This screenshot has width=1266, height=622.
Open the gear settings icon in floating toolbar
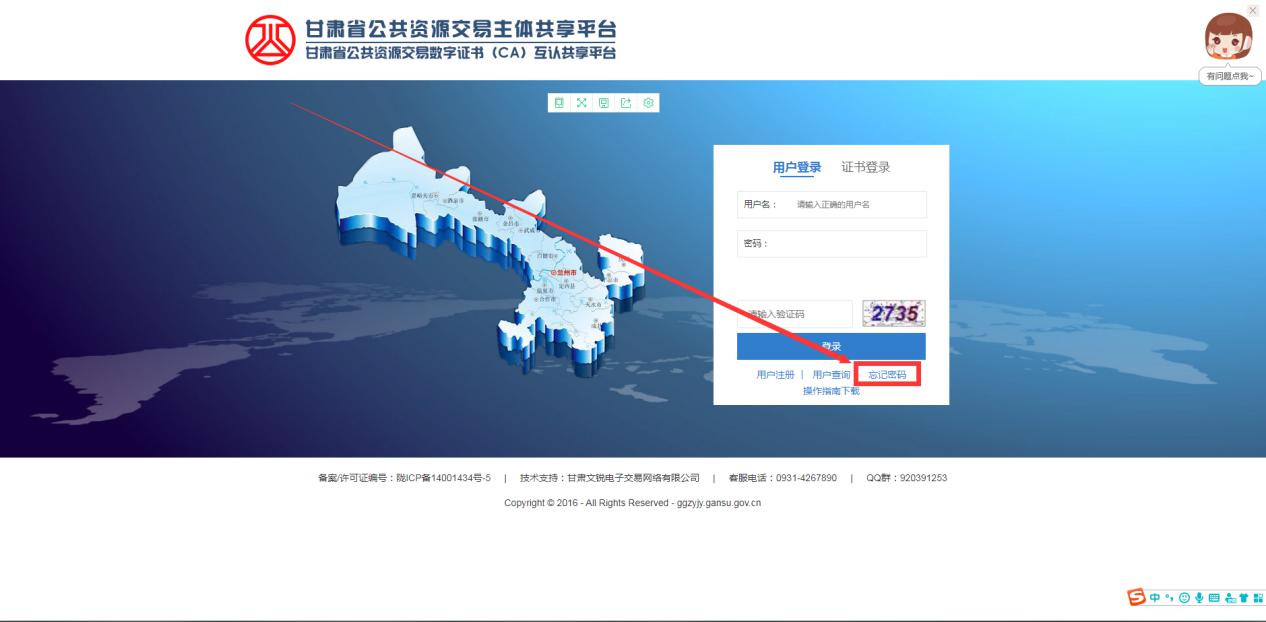(x=649, y=103)
